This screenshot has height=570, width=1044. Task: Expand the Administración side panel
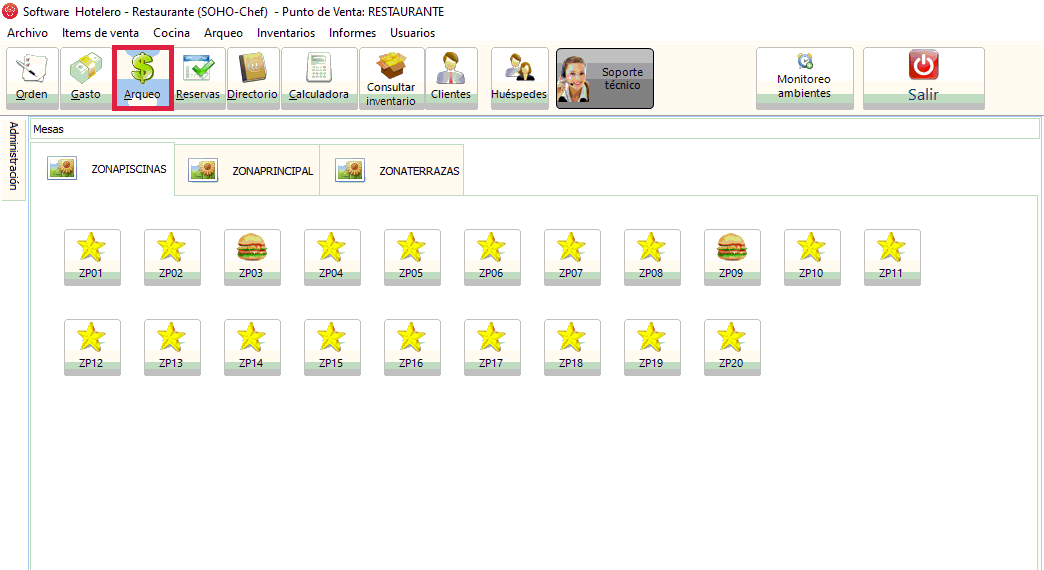(13, 157)
